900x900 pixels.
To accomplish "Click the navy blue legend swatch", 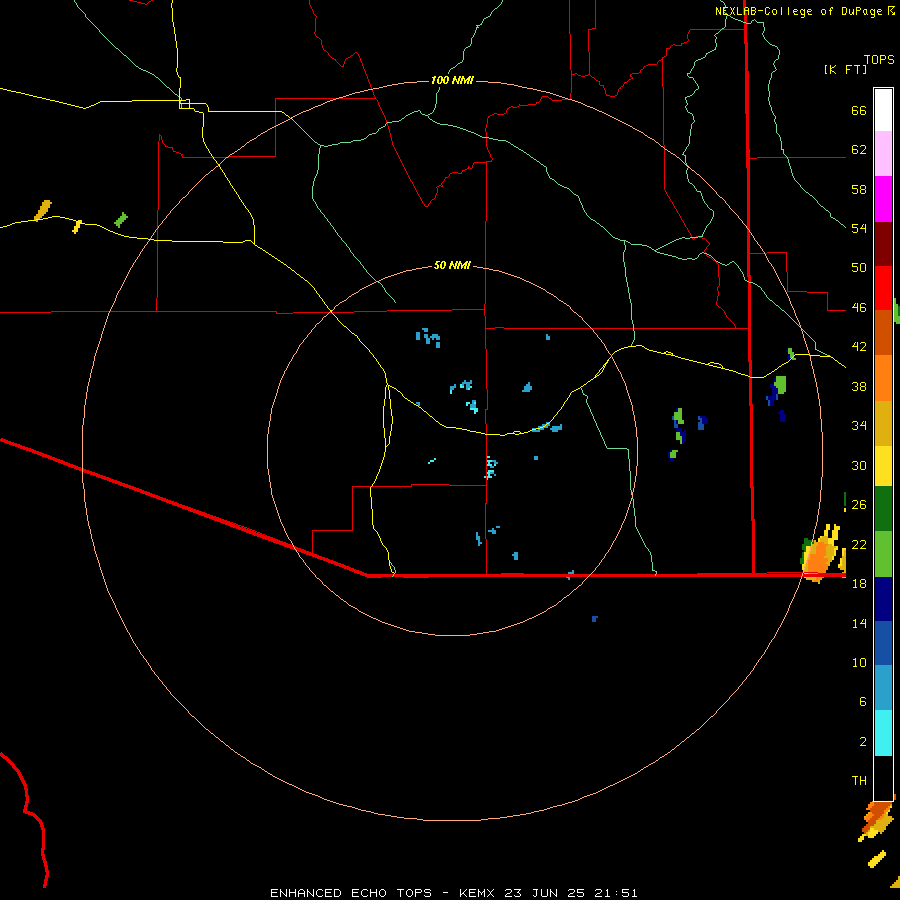I will pyautogui.click(x=883, y=599).
